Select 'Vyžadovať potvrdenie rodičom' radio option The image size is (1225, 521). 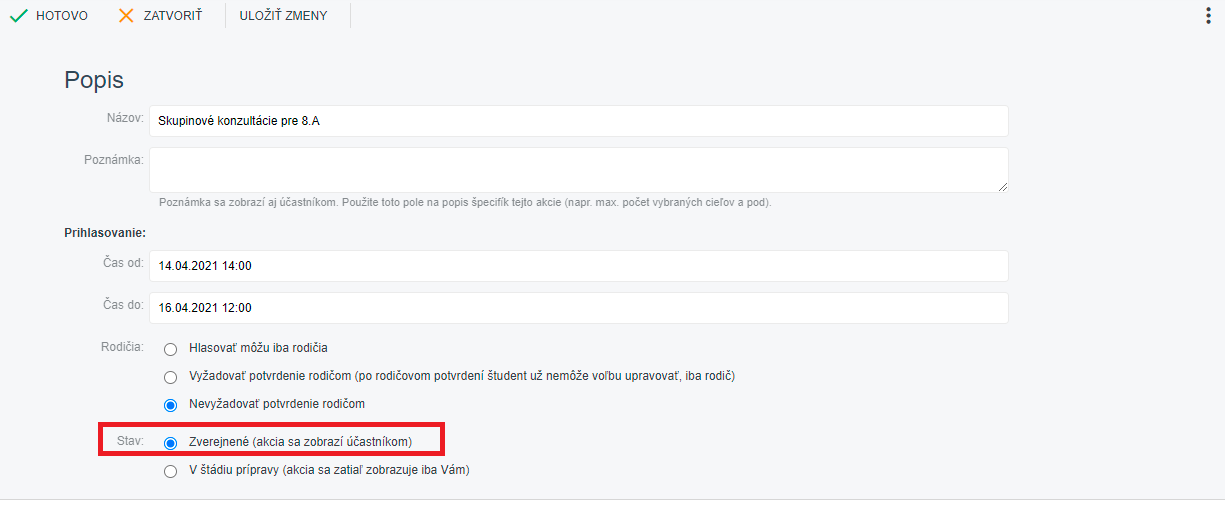170,377
